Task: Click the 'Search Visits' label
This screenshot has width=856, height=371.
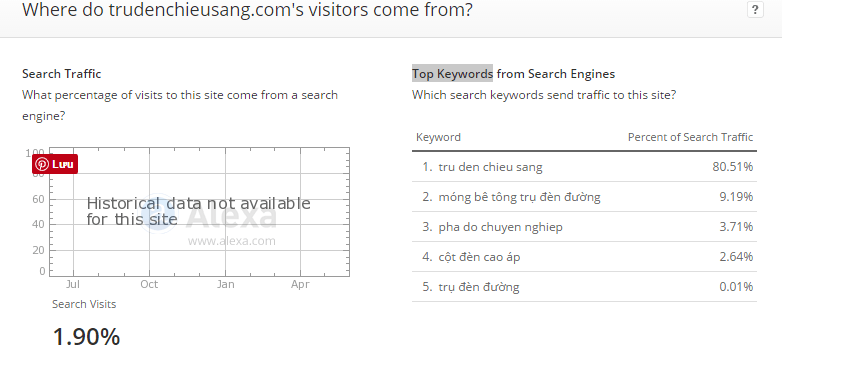Action: [x=84, y=304]
